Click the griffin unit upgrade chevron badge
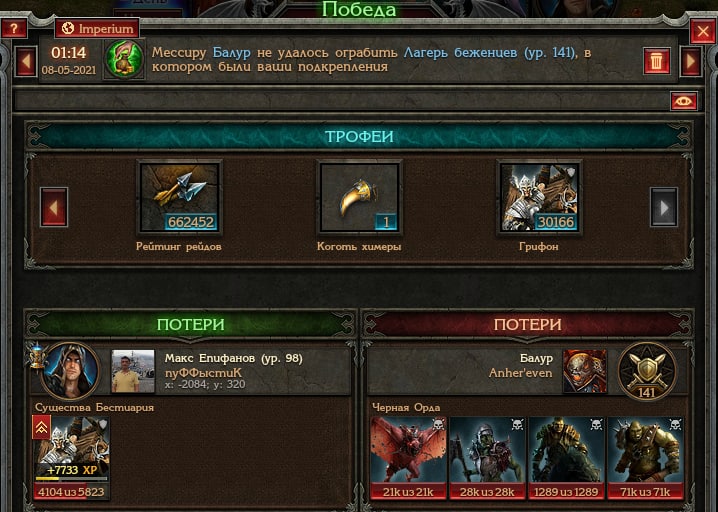The image size is (718, 512). tap(41, 427)
